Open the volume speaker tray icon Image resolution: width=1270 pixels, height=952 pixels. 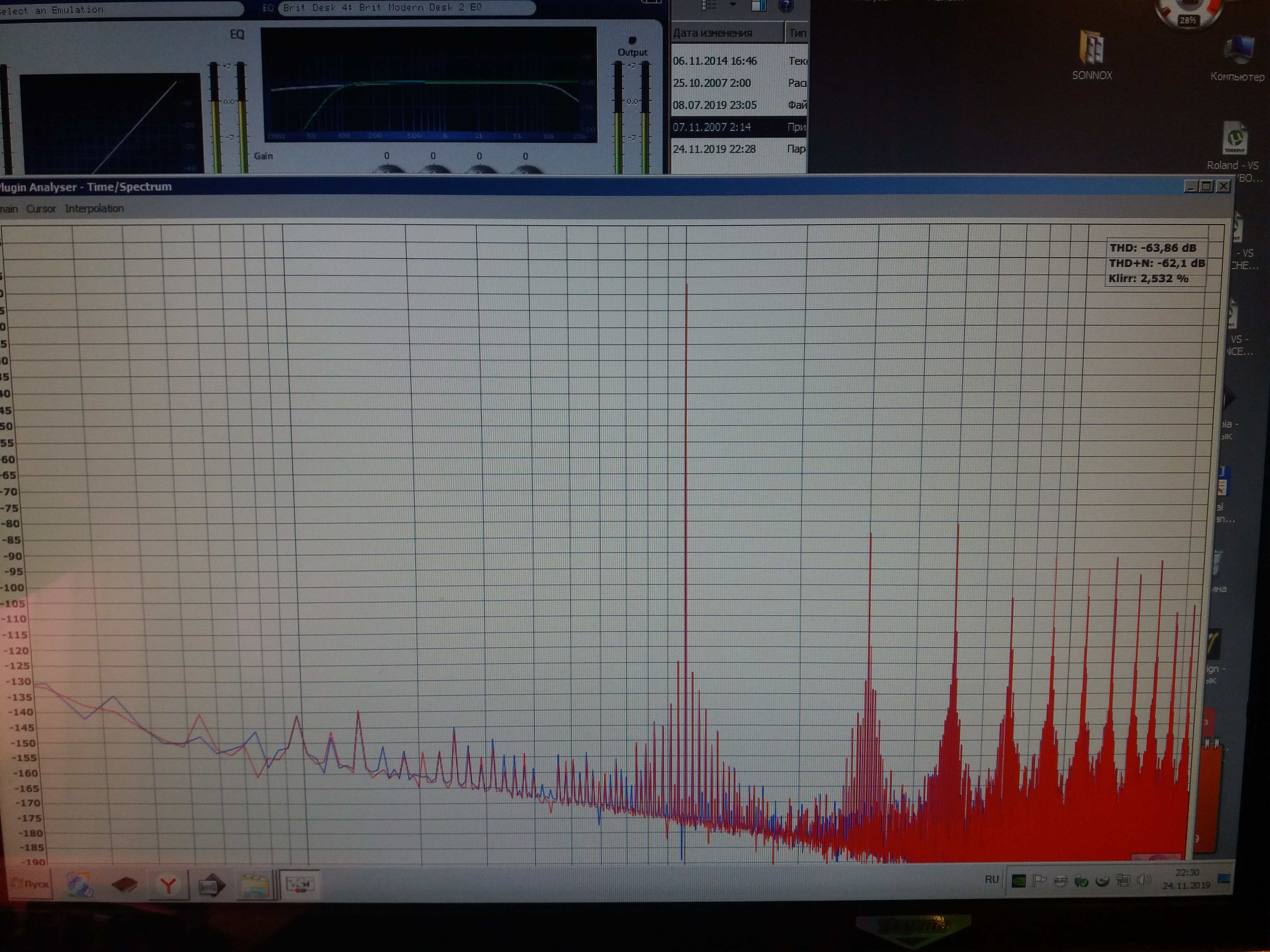point(1144,880)
